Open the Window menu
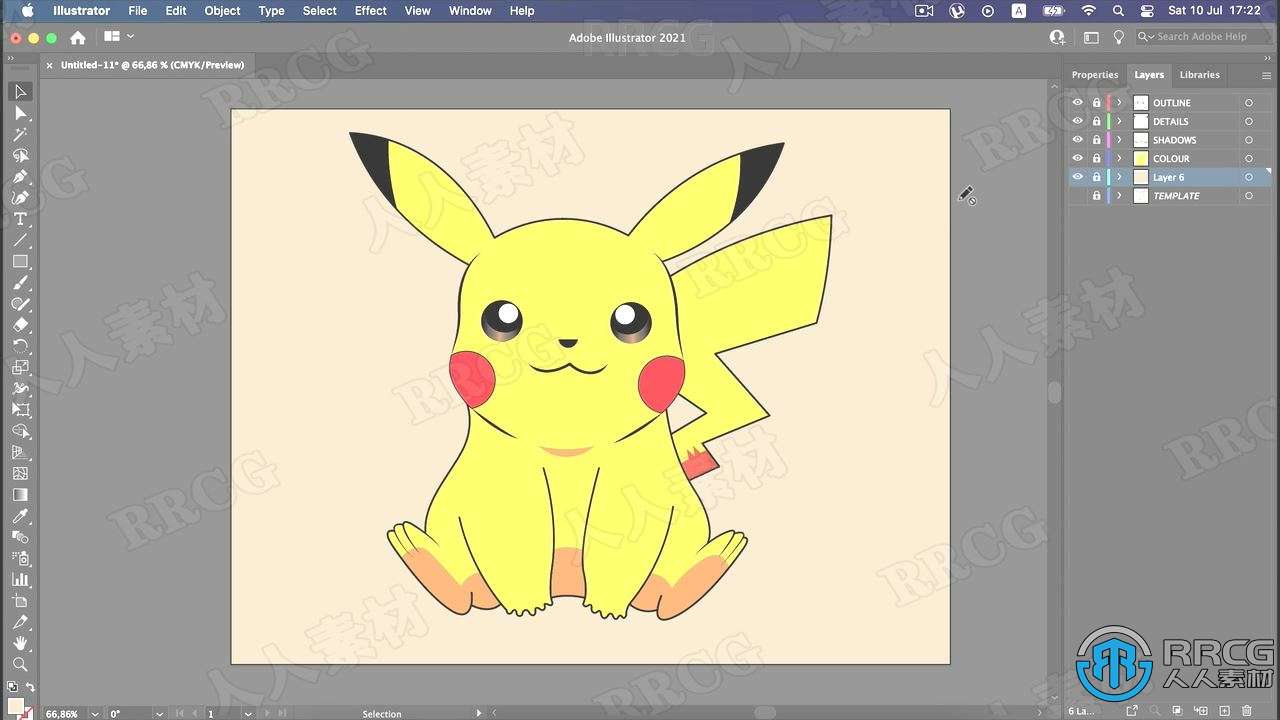The height and width of the screenshot is (720, 1280). (x=470, y=11)
